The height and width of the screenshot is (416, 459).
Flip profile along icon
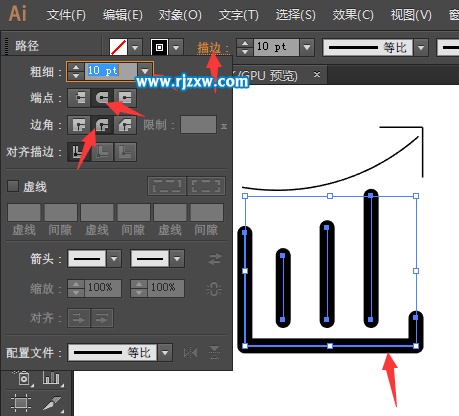coord(190,353)
